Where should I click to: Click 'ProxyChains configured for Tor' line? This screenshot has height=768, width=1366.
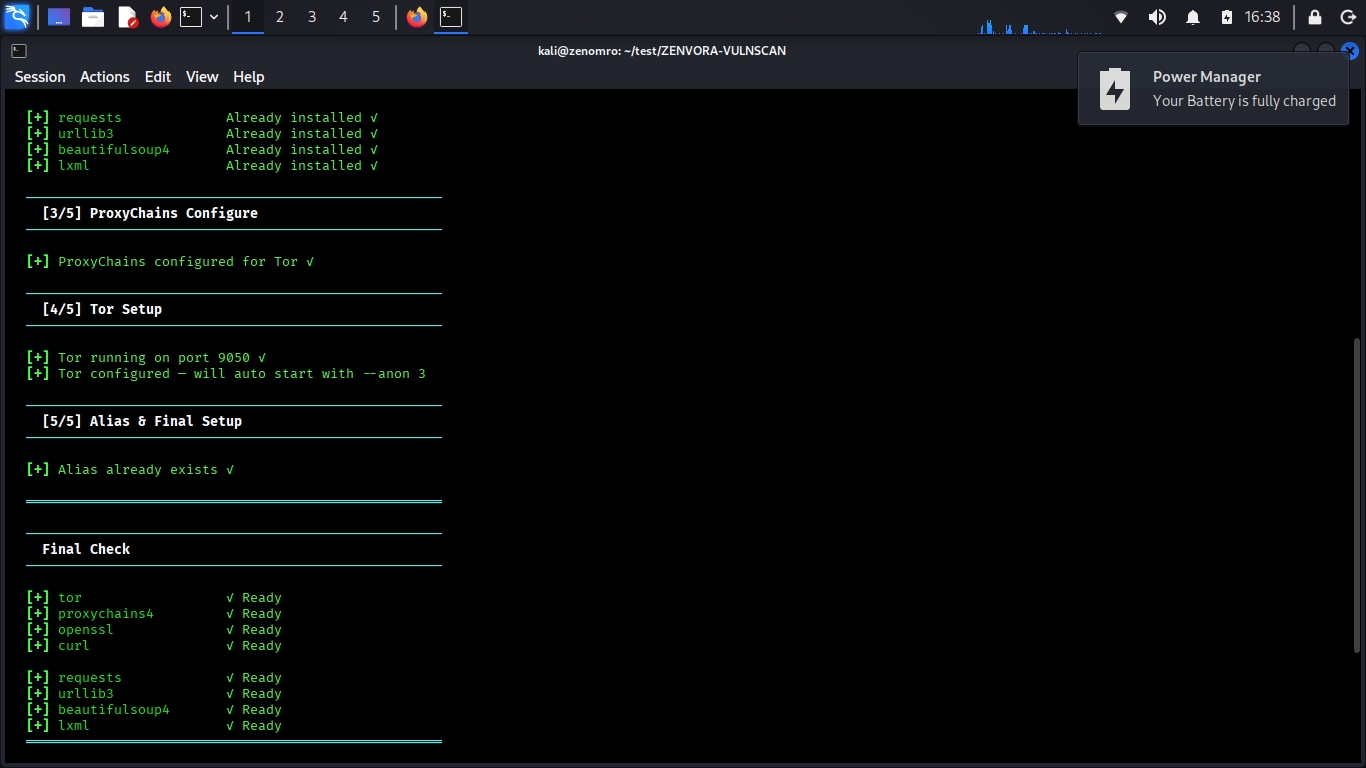170,261
